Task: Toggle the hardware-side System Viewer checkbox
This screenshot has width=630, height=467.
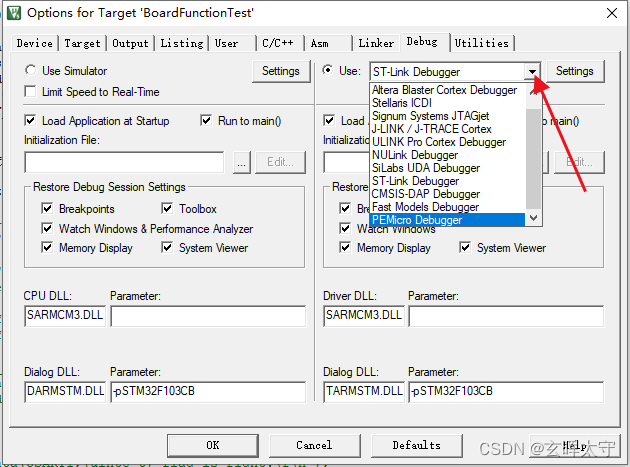Action: coord(465,248)
